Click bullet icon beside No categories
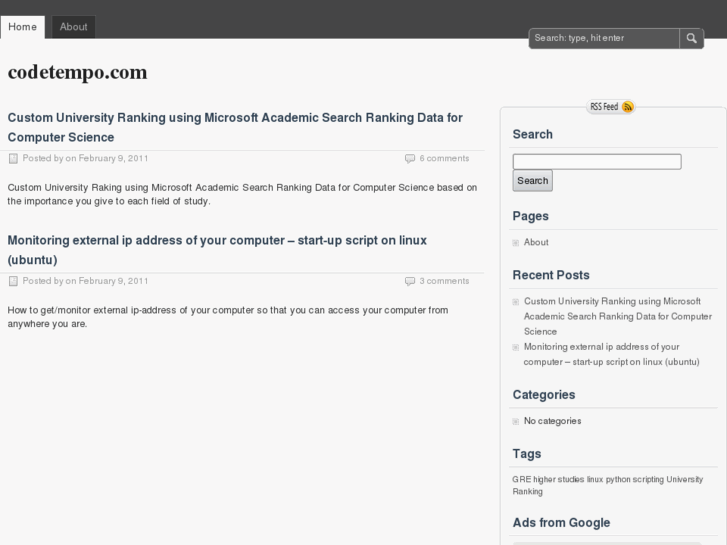This screenshot has height=545, width=727. click(516, 421)
